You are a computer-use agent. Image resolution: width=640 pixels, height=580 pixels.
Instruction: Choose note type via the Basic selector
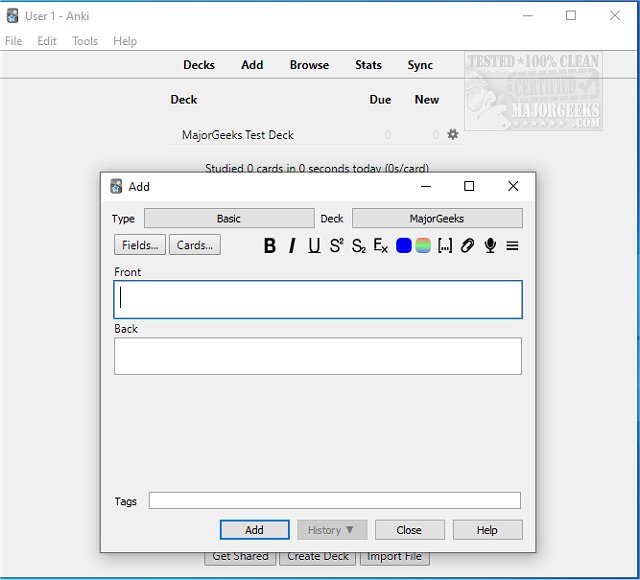(229, 218)
